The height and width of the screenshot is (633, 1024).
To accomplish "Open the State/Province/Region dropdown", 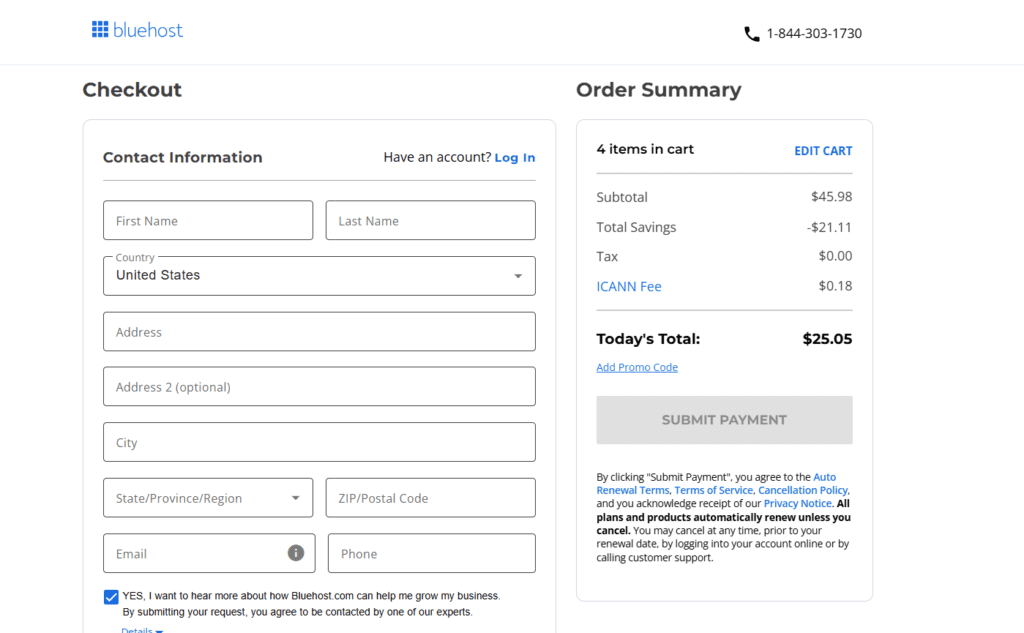I will click(208, 498).
